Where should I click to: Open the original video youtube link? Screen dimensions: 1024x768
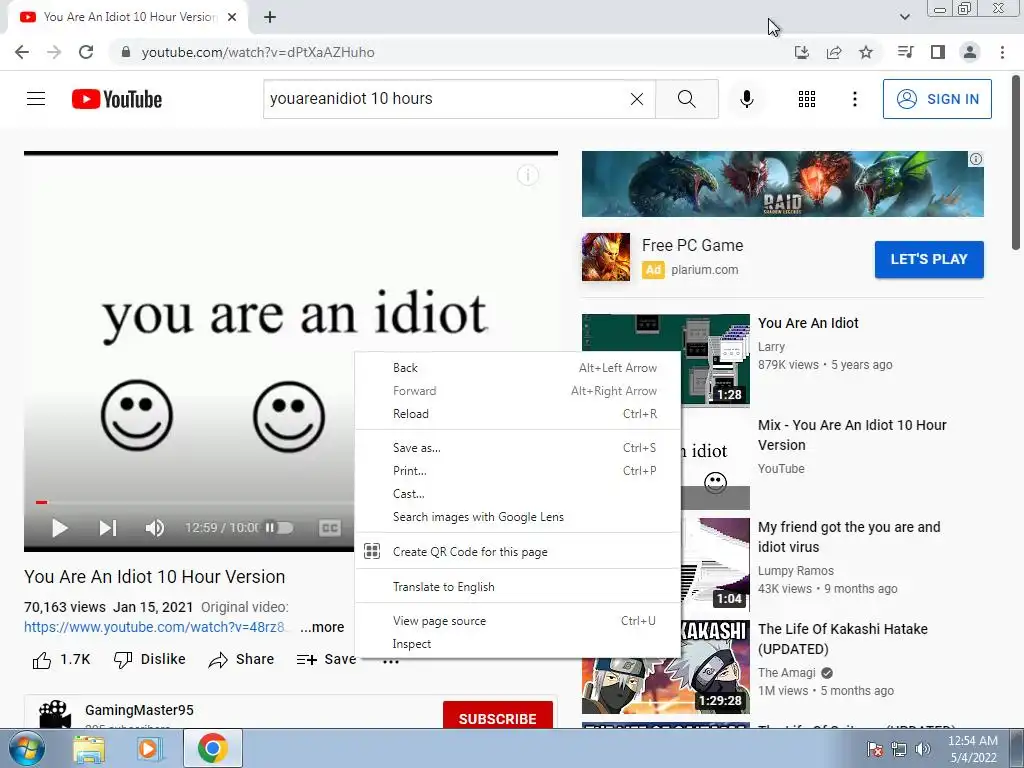pos(155,627)
